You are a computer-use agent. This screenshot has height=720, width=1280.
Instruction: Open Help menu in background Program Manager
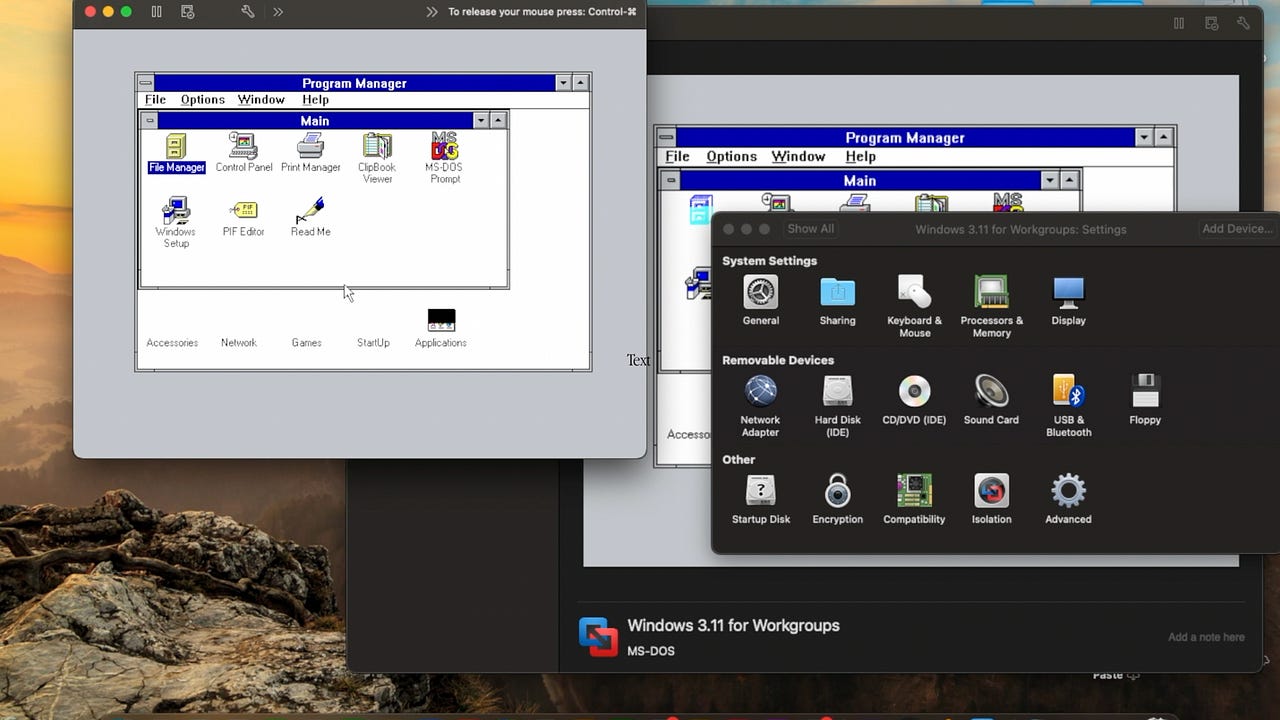coord(860,157)
